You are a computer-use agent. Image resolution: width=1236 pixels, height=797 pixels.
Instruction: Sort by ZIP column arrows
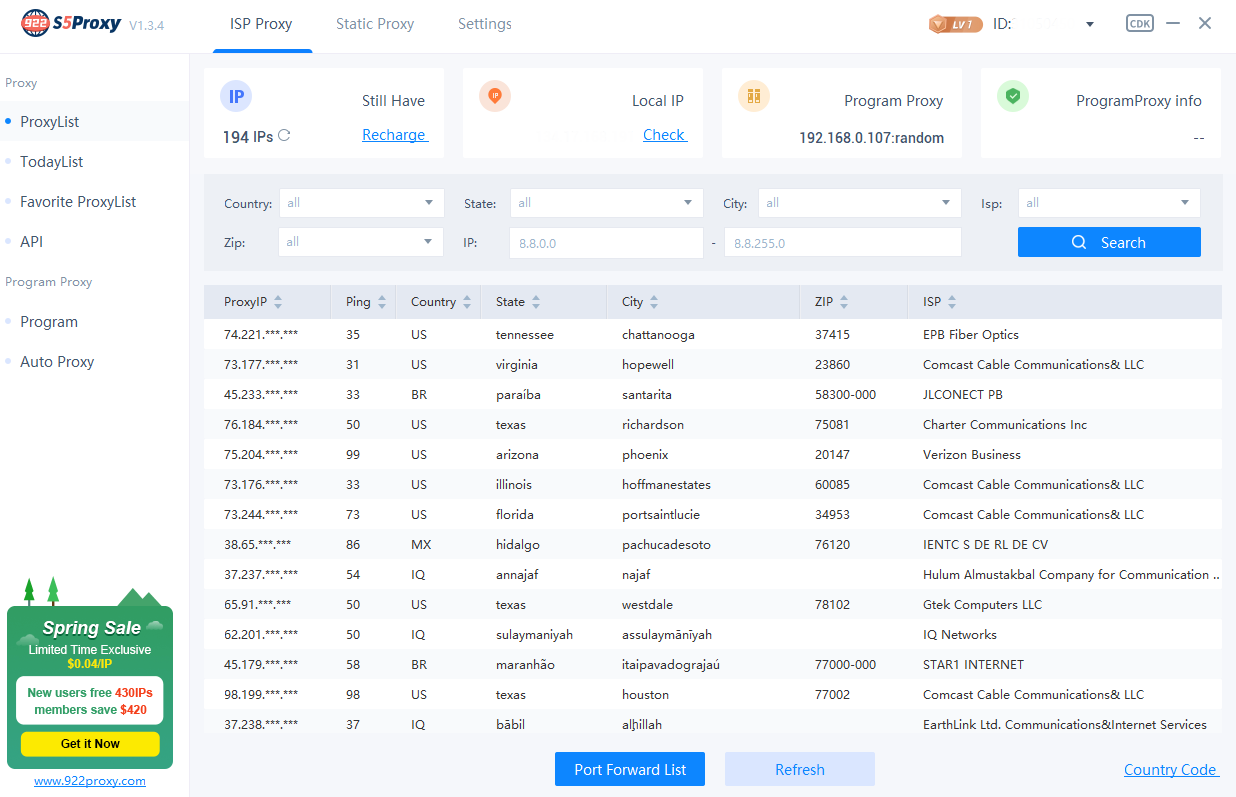(844, 302)
